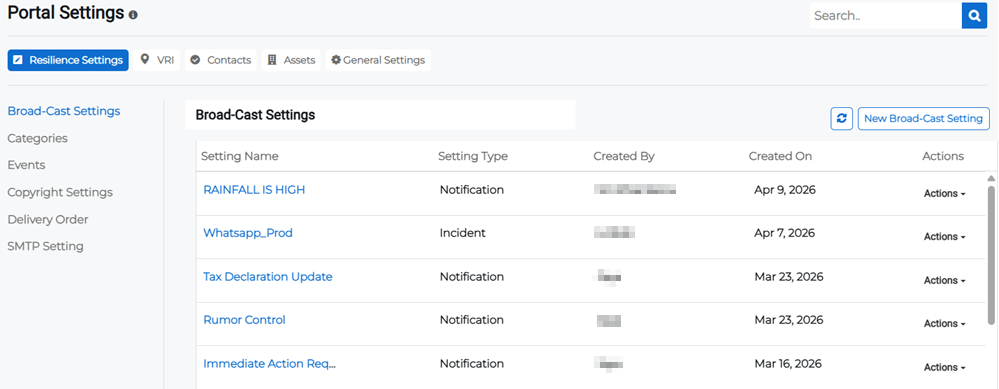The image size is (999, 389).
Task: Open the General Settings tab
Action: tap(378, 60)
